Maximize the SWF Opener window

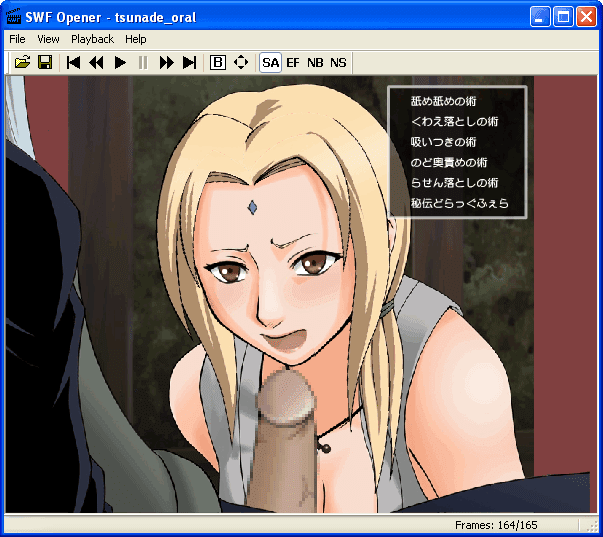point(563,17)
